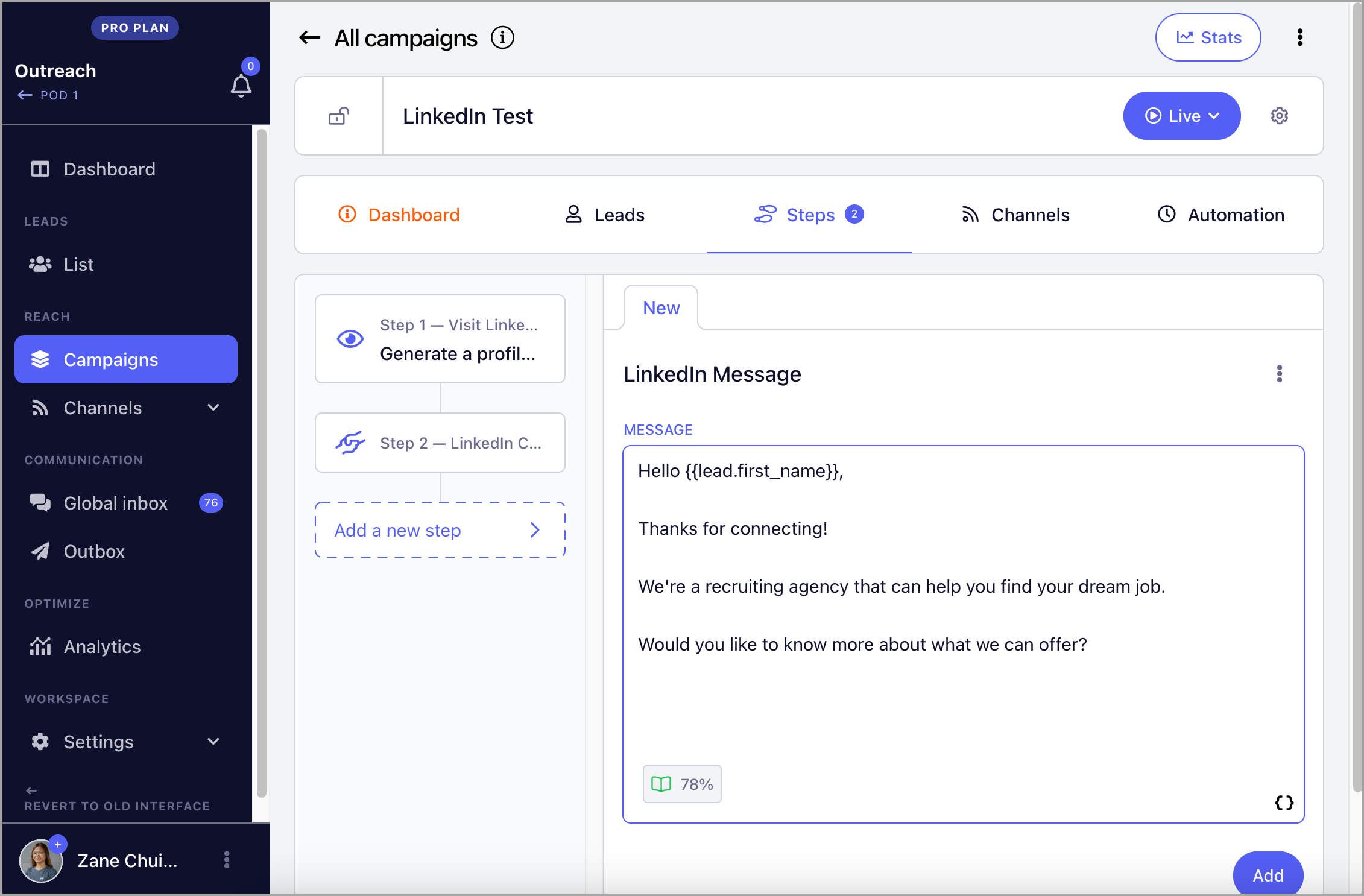
Task: Switch to the campaign Dashboard tab
Action: [399, 215]
